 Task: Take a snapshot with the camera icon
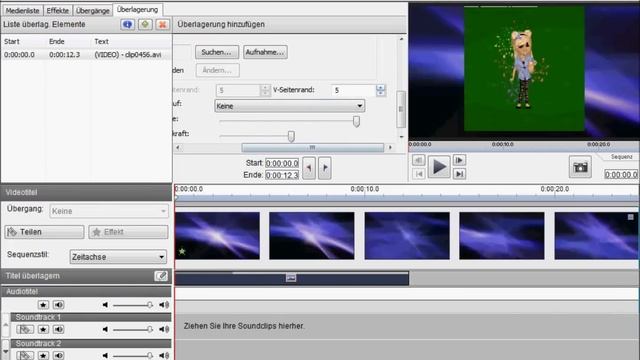tap(580, 167)
